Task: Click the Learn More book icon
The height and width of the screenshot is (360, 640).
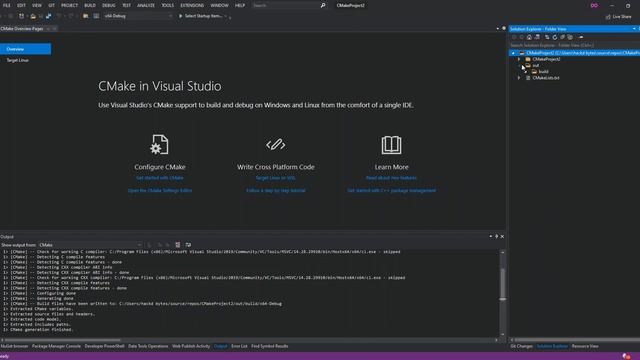Action: tap(391, 145)
